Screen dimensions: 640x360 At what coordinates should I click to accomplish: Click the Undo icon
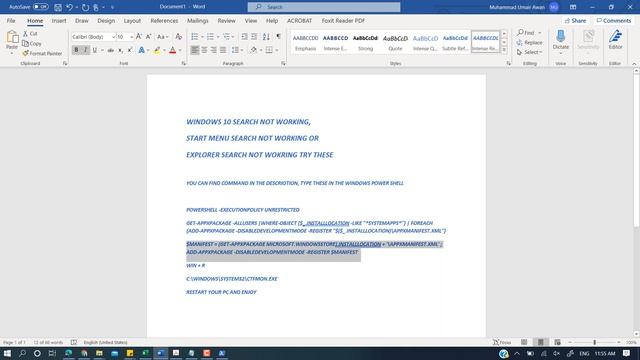tap(69, 7)
